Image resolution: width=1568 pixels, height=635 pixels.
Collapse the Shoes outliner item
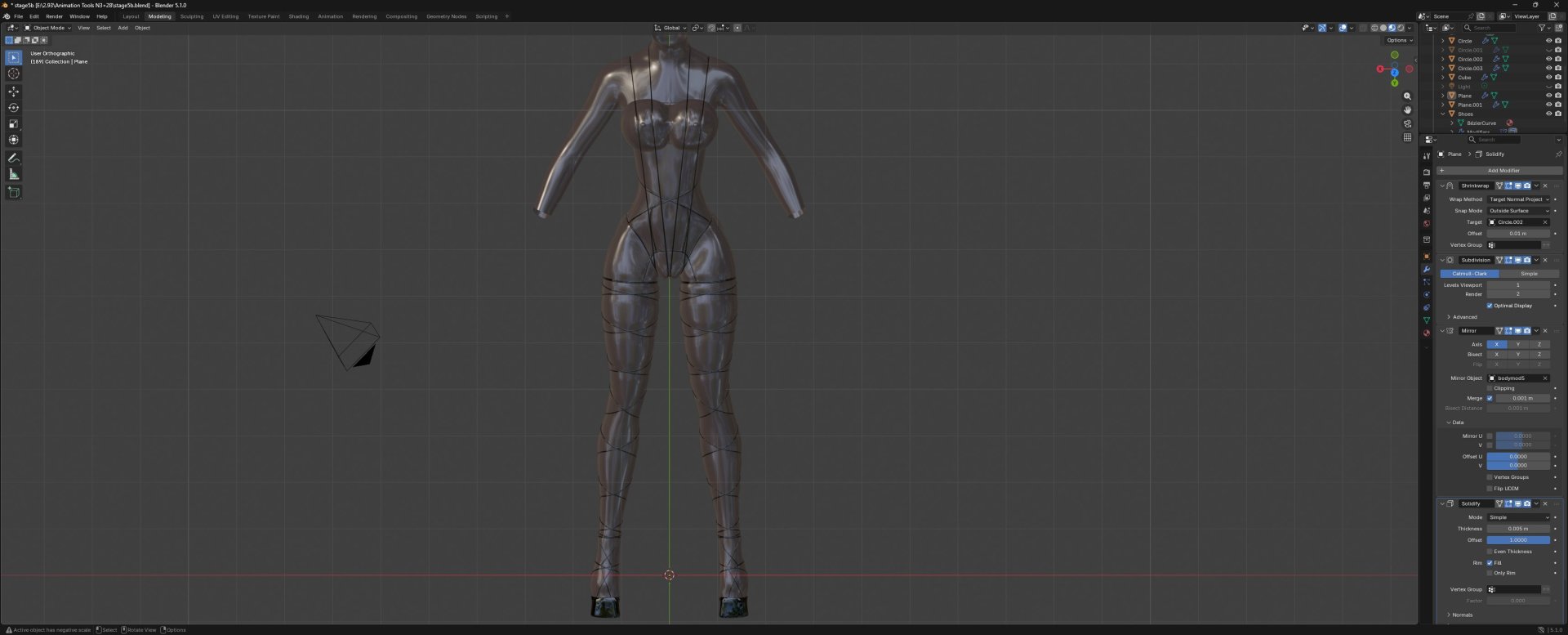[x=1443, y=114]
